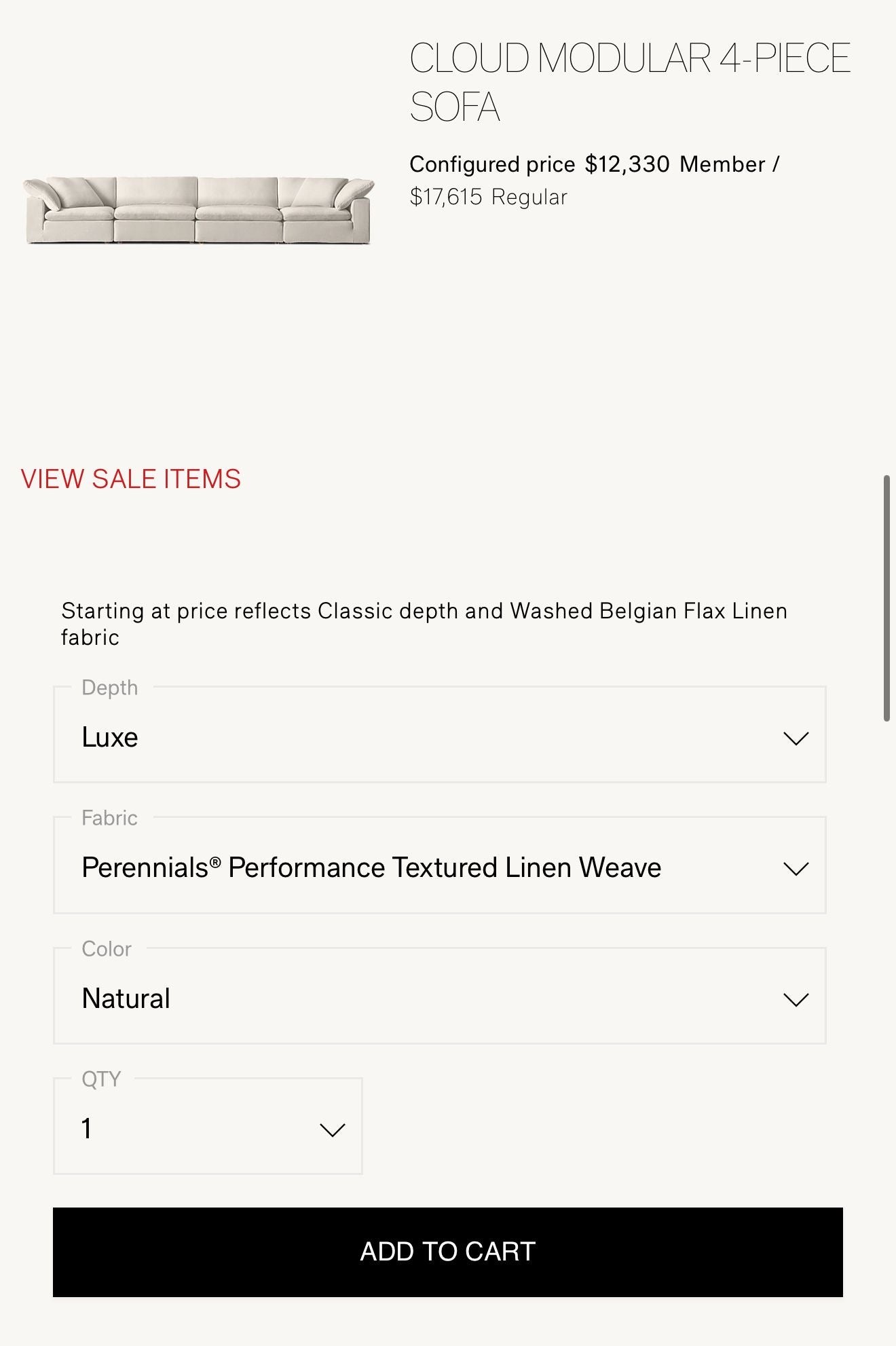Click the $12,330 Member price

(627, 164)
